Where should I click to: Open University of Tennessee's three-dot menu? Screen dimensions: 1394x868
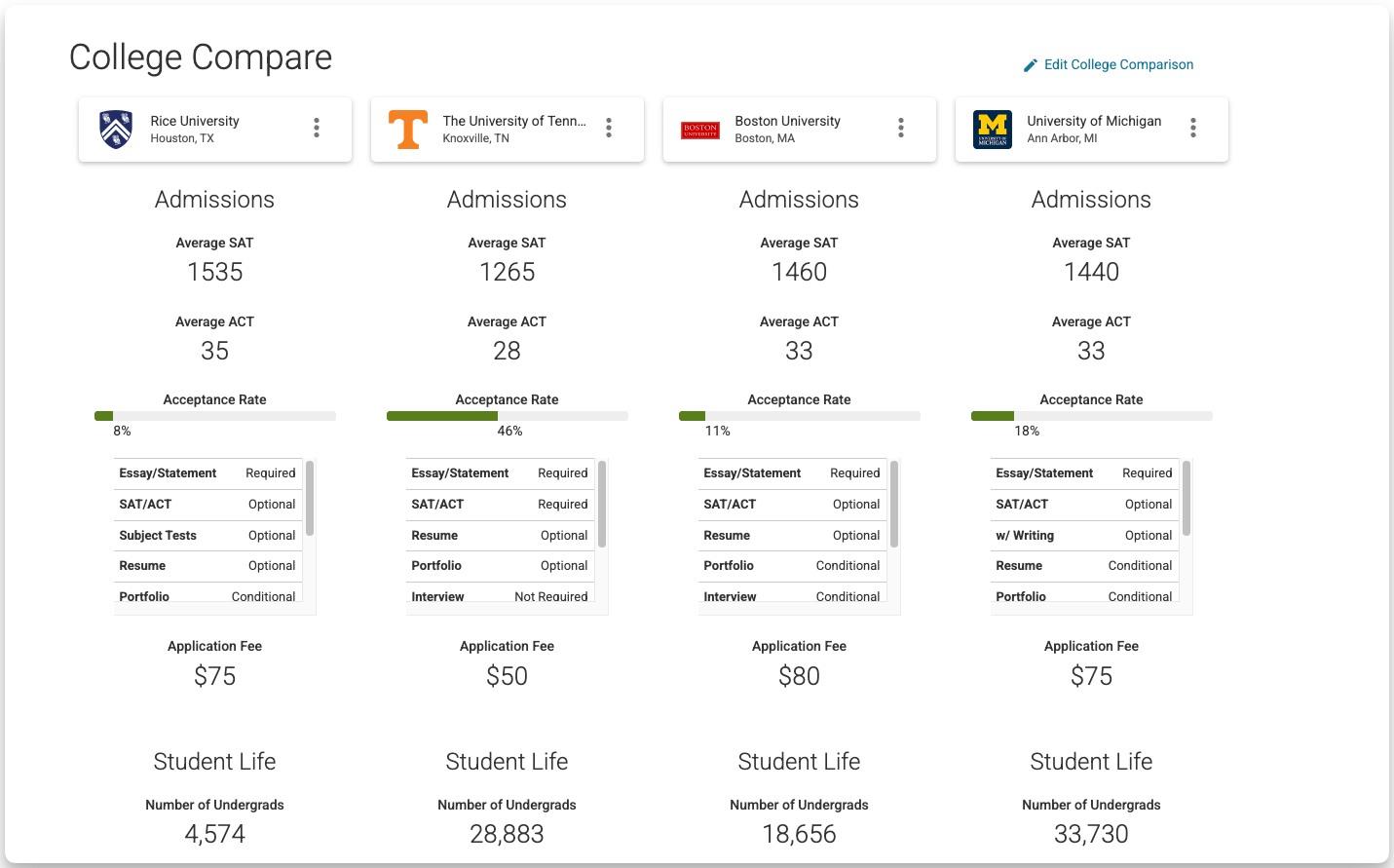609,128
